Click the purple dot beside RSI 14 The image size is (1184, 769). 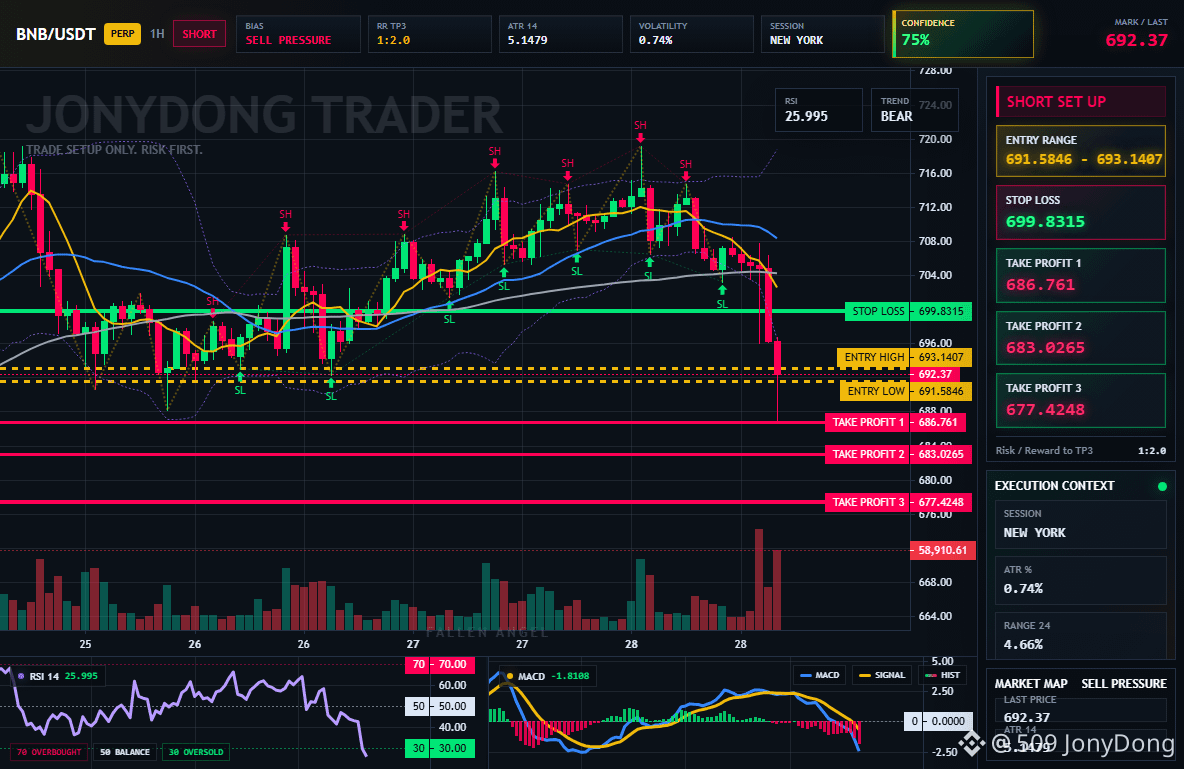click(20, 676)
